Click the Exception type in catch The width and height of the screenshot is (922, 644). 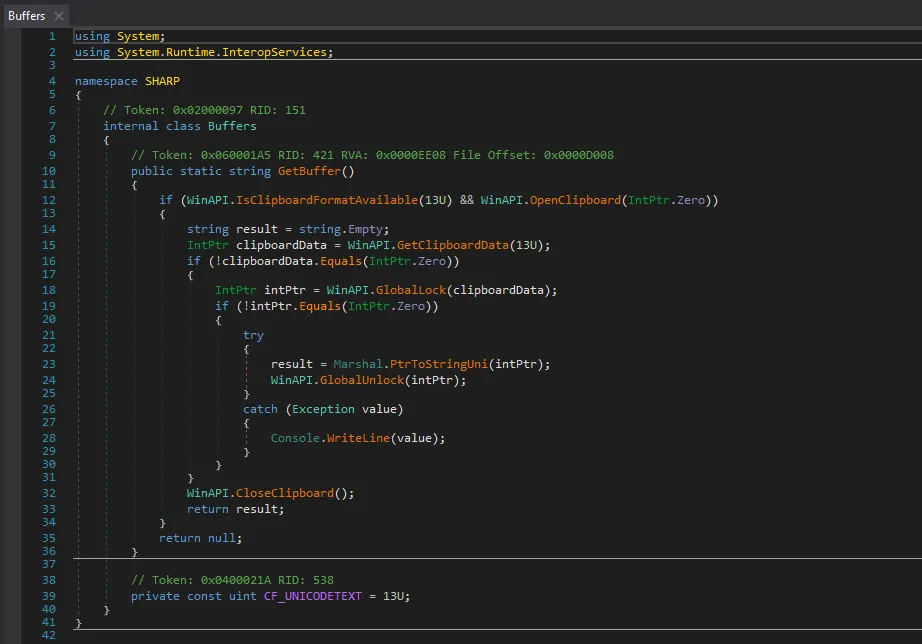click(323, 409)
